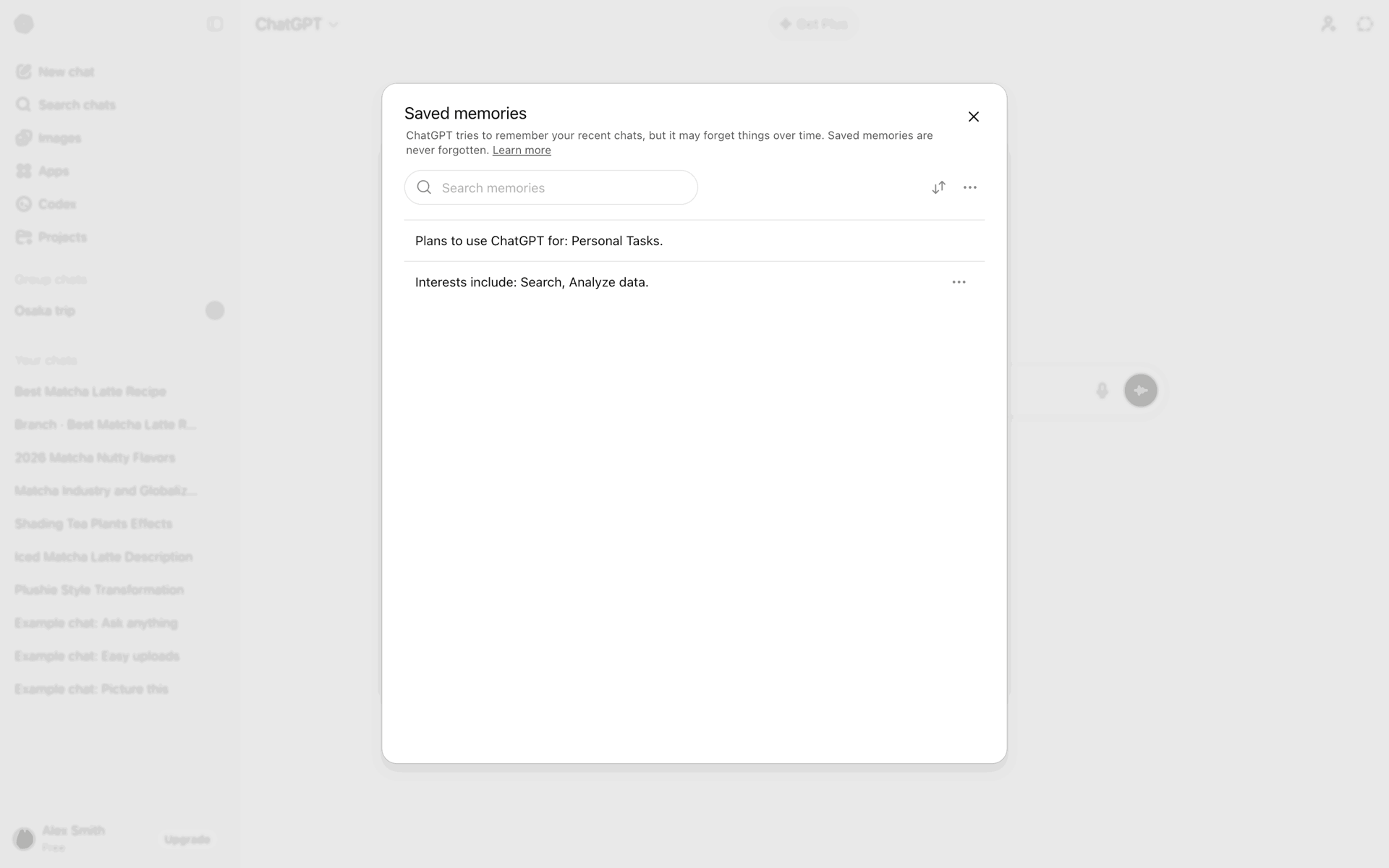Screen dimensions: 1389x868
Task: Click the Apps grid icon
Action: [24, 171]
